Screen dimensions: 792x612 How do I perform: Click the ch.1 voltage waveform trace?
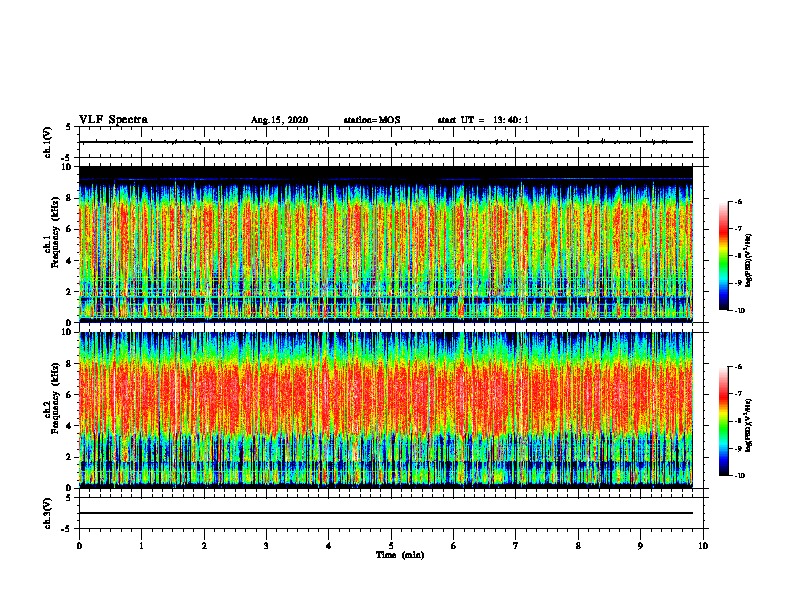[385, 142]
